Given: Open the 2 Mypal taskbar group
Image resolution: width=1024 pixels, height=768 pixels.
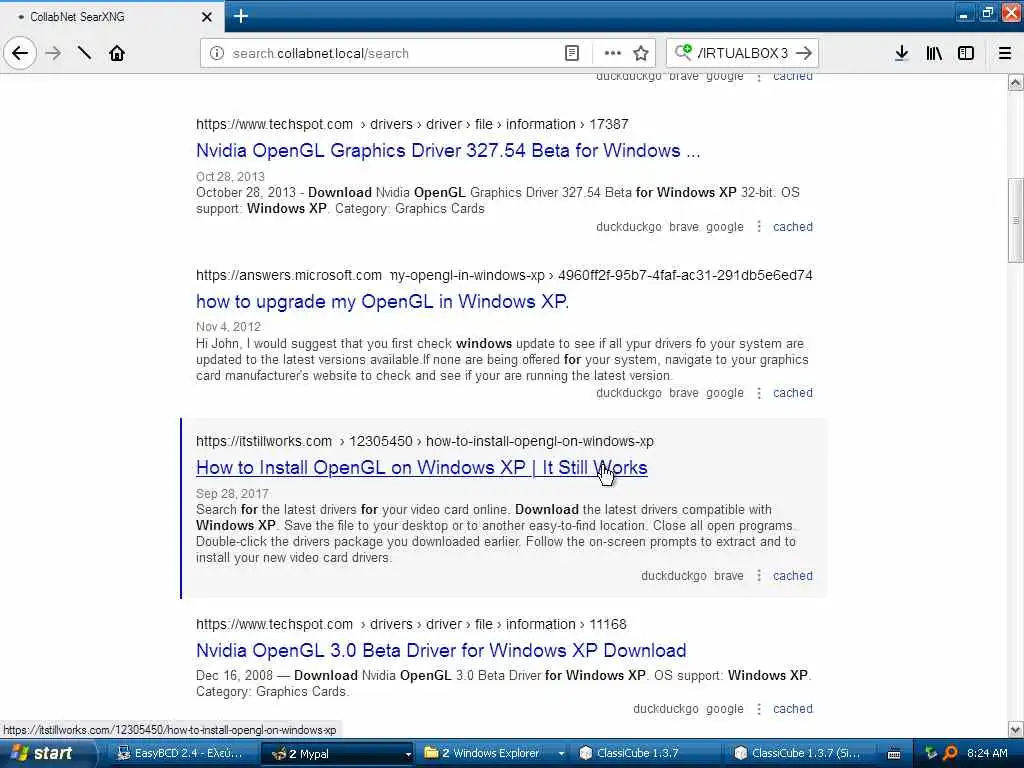Looking at the screenshot, I should click(x=338, y=753).
